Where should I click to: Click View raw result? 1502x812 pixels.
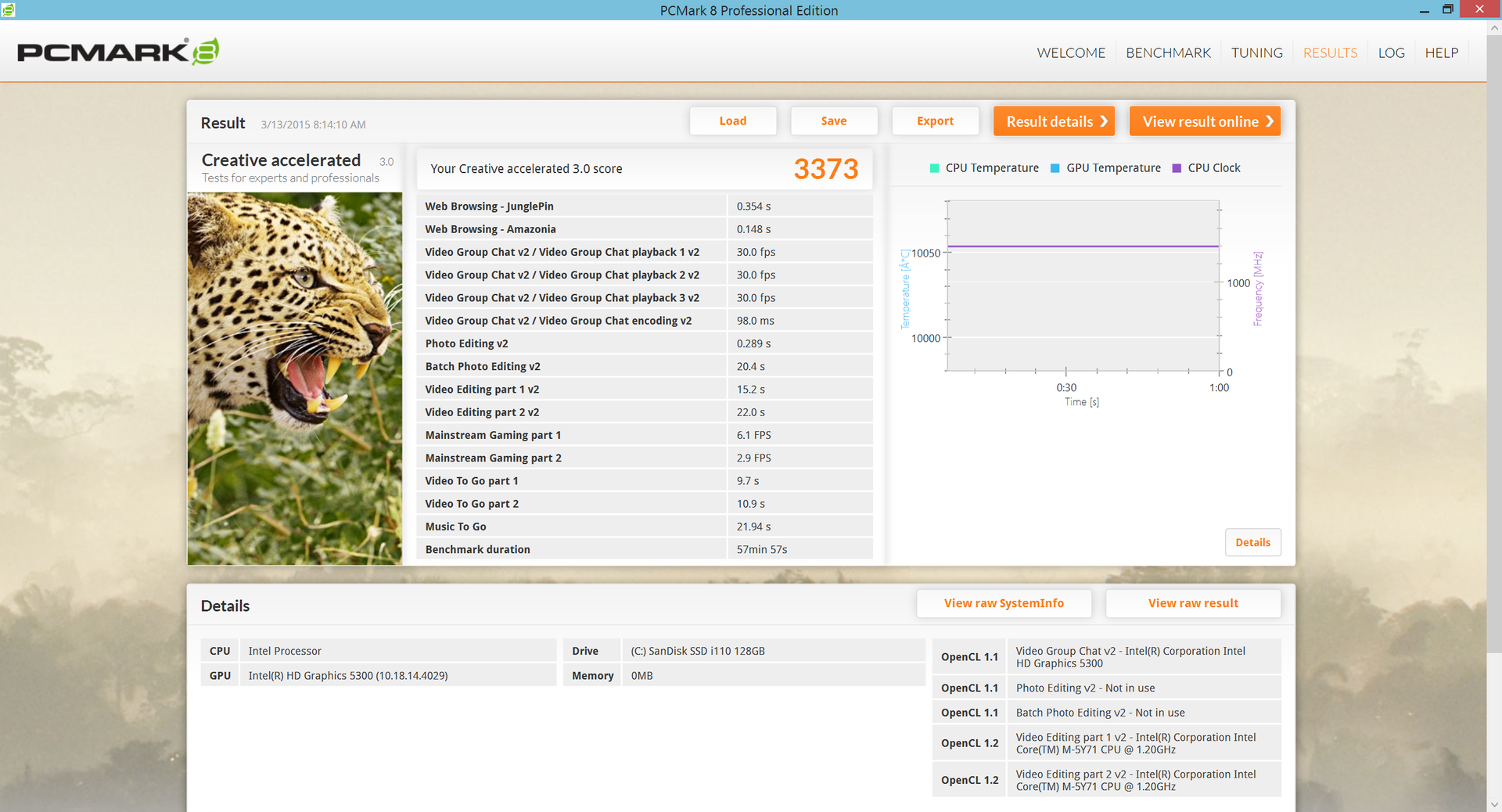click(1194, 603)
